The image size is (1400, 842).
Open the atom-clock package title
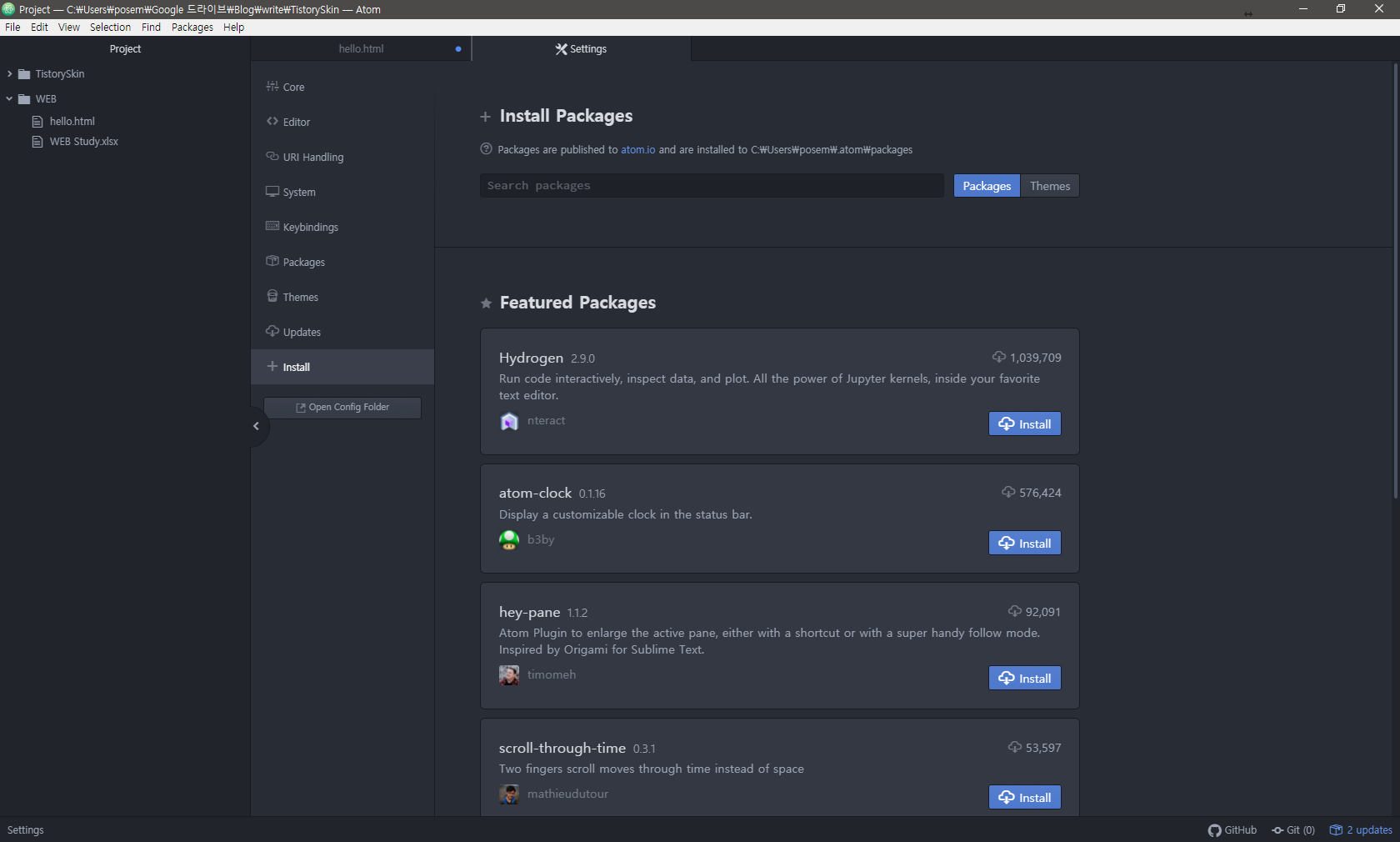tap(535, 493)
